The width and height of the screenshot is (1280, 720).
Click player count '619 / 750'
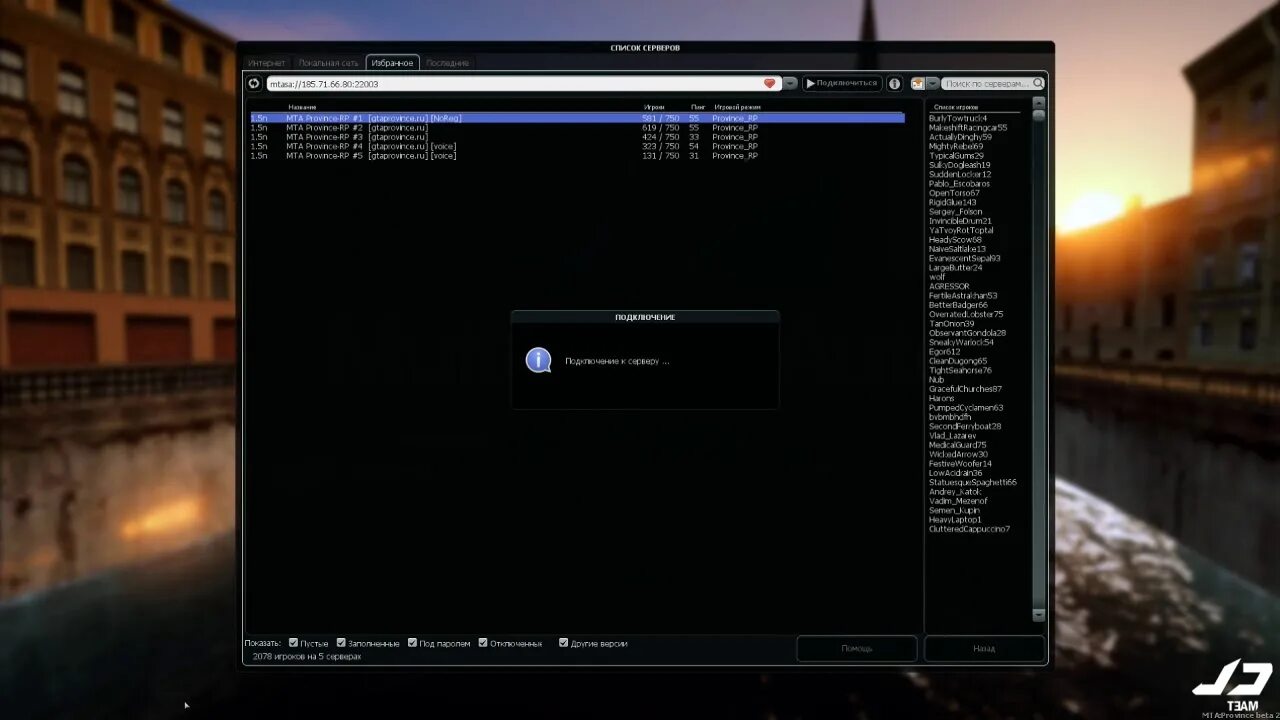[660, 128]
